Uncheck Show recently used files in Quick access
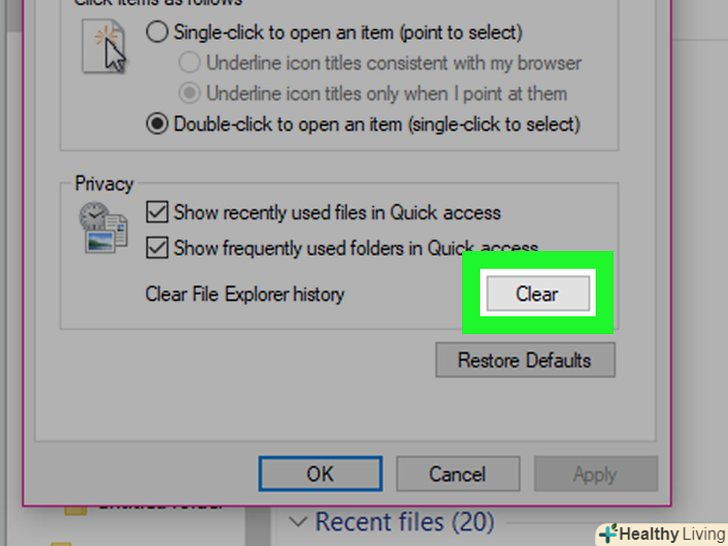 [x=157, y=212]
